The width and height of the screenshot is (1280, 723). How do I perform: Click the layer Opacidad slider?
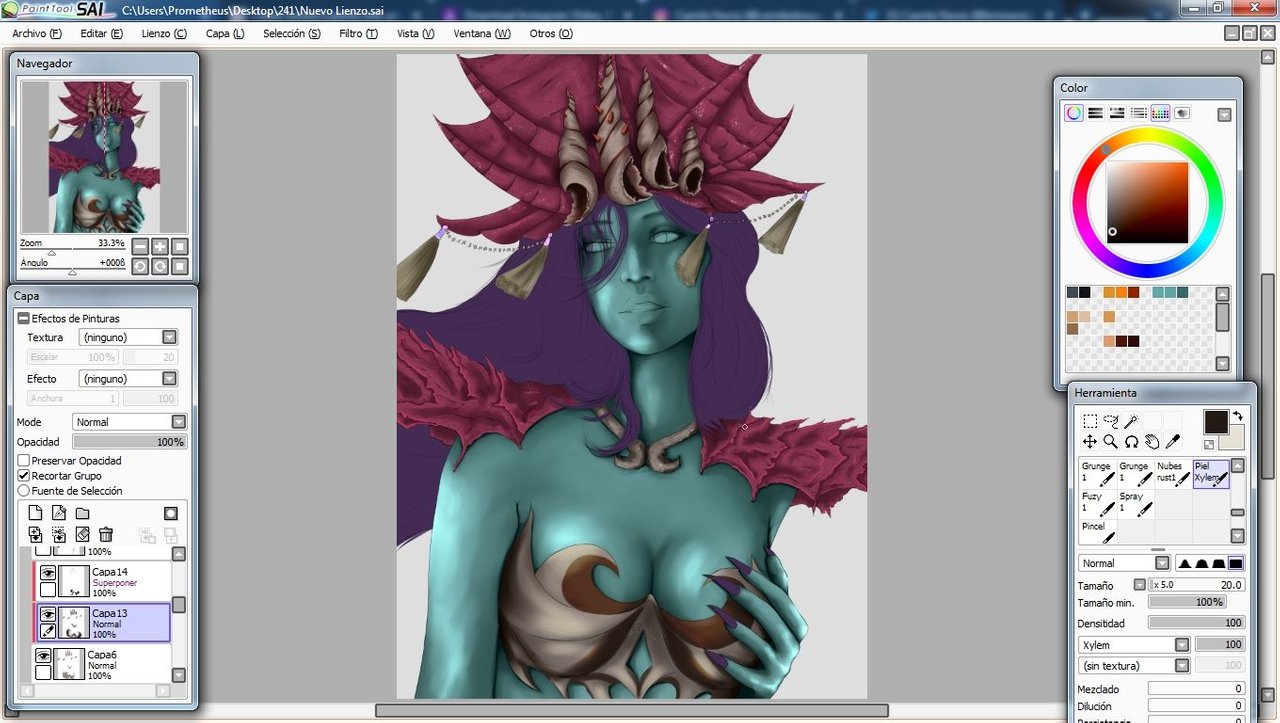(x=130, y=442)
